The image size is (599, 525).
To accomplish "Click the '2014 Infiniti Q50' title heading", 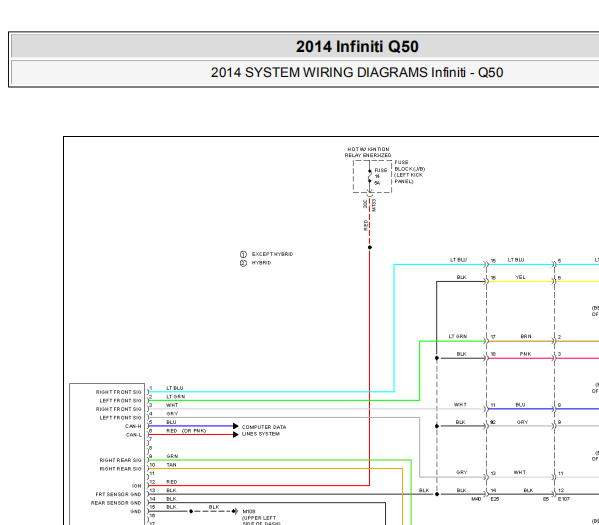I will coord(357,47).
